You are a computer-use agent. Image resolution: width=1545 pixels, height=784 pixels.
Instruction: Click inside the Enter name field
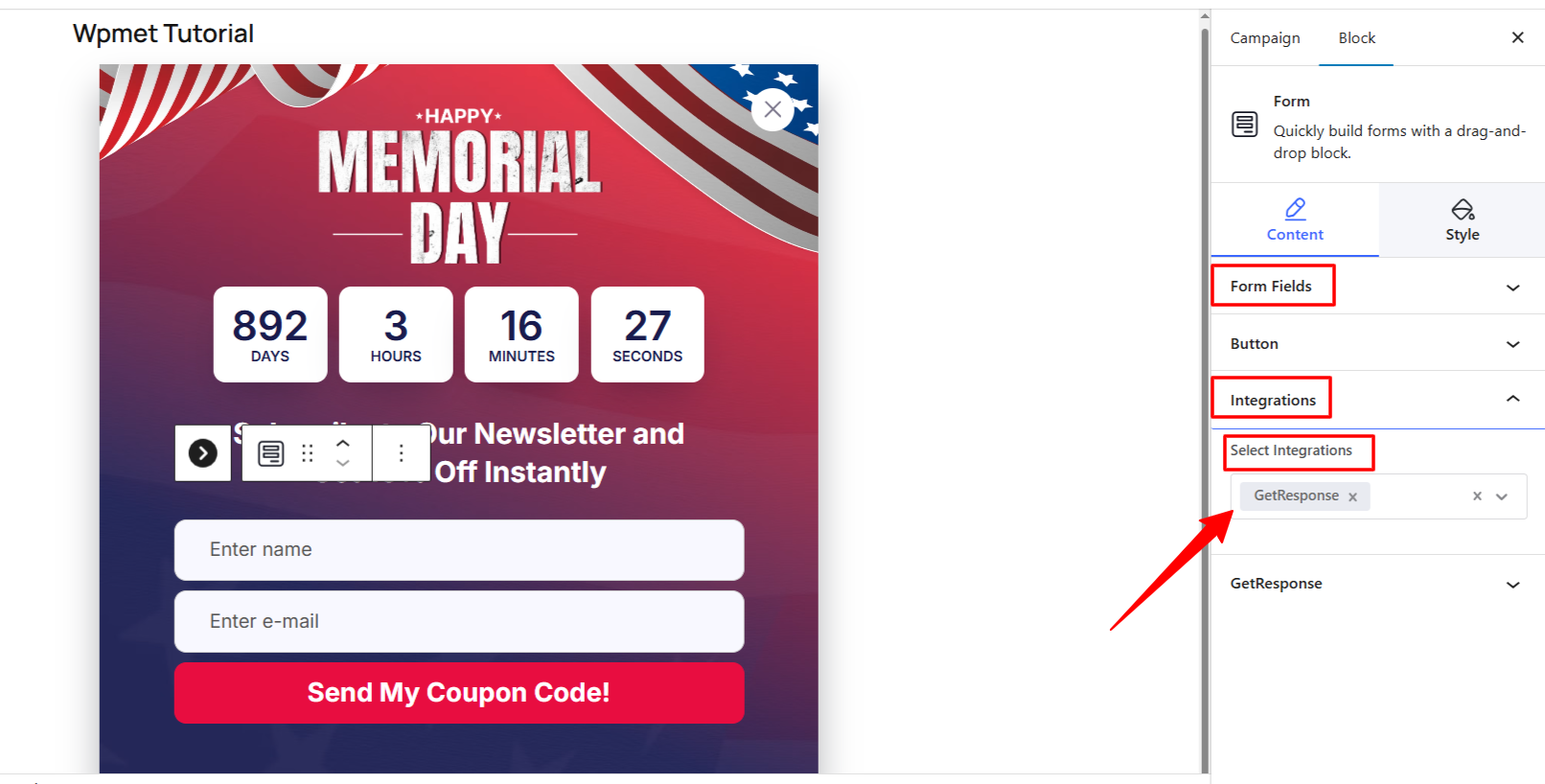(458, 549)
